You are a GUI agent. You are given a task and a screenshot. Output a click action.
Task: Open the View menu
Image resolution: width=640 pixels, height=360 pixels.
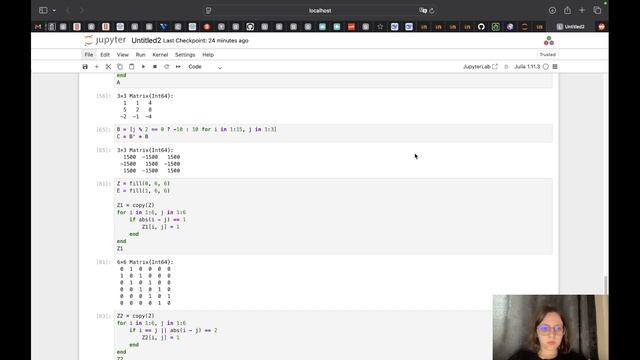pyautogui.click(x=122, y=55)
